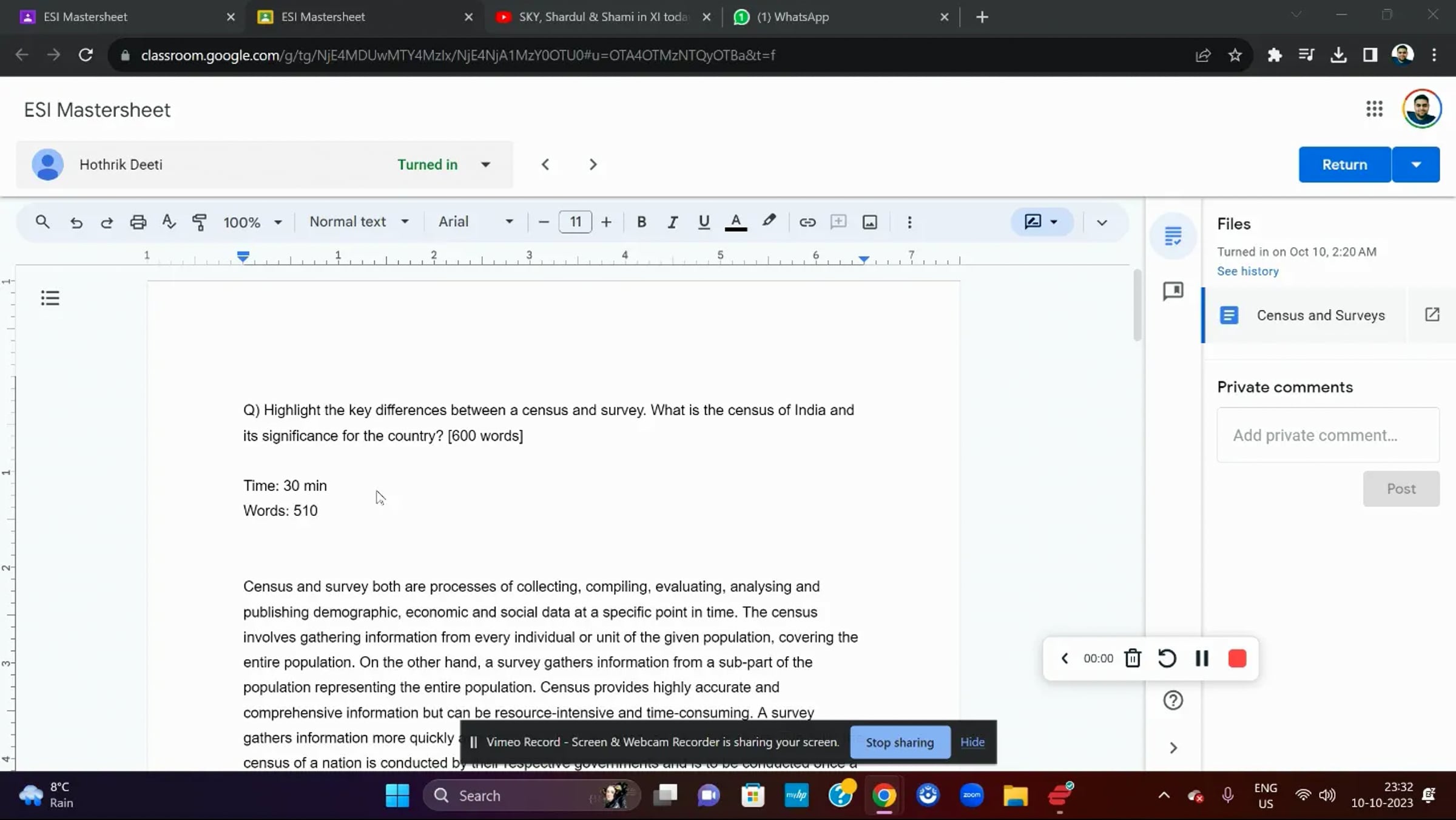Image resolution: width=1456 pixels, height=820 pixels.
Task: Click the spell check icon
Action: tap(169, 222)
